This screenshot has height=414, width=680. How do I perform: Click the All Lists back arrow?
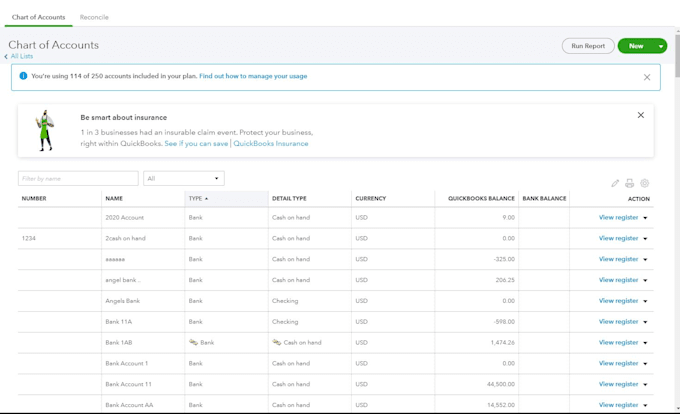coord(6,56)
